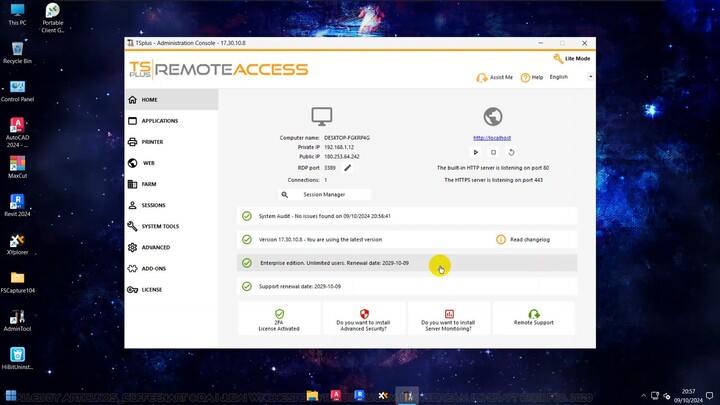Open the LICENSE section
The height and width of the screenshot is (405, 720).
[x=171, y=290]
